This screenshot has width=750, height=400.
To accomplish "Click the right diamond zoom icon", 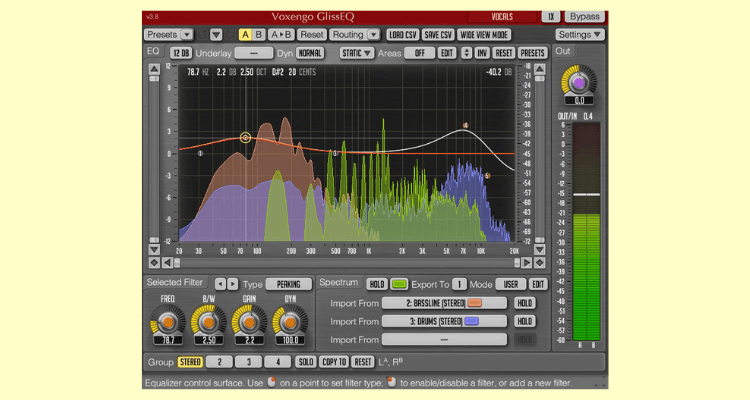I will coord(540,262).
